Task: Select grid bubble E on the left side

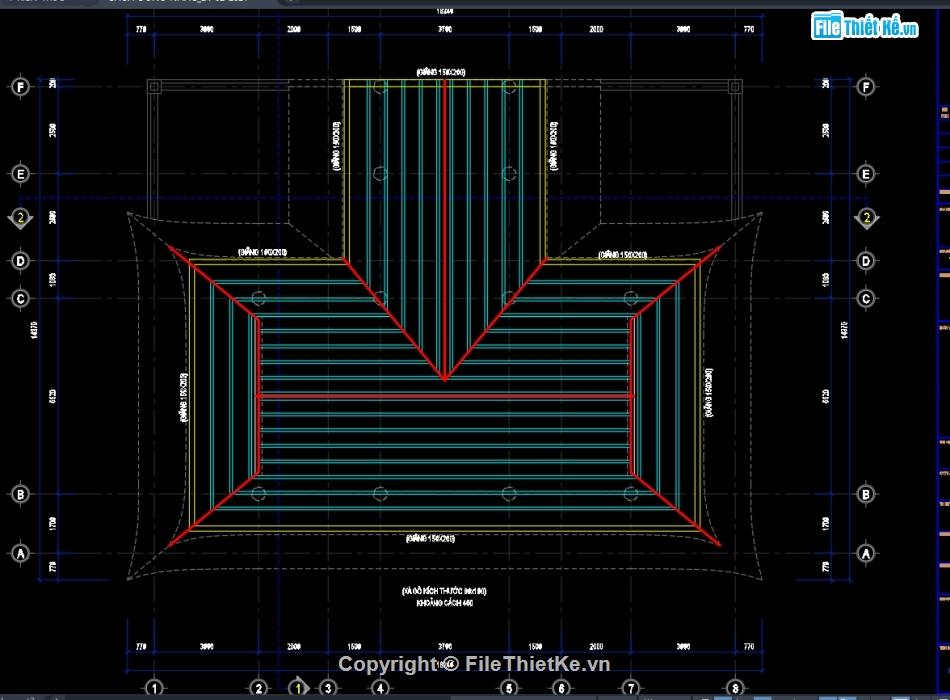Action: pos(20,175)
